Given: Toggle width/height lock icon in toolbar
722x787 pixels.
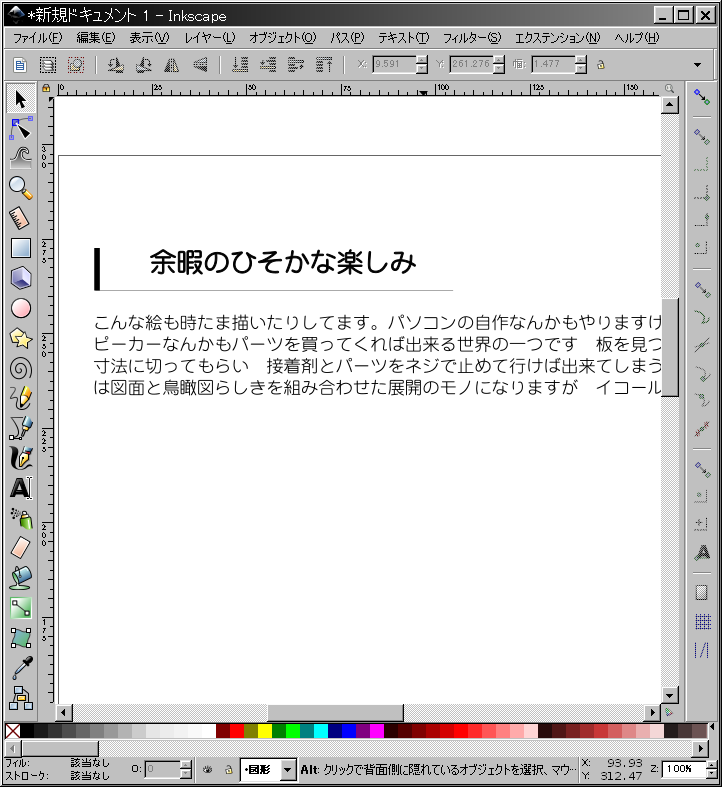Looking at the screenshot, I should (600, 65).
